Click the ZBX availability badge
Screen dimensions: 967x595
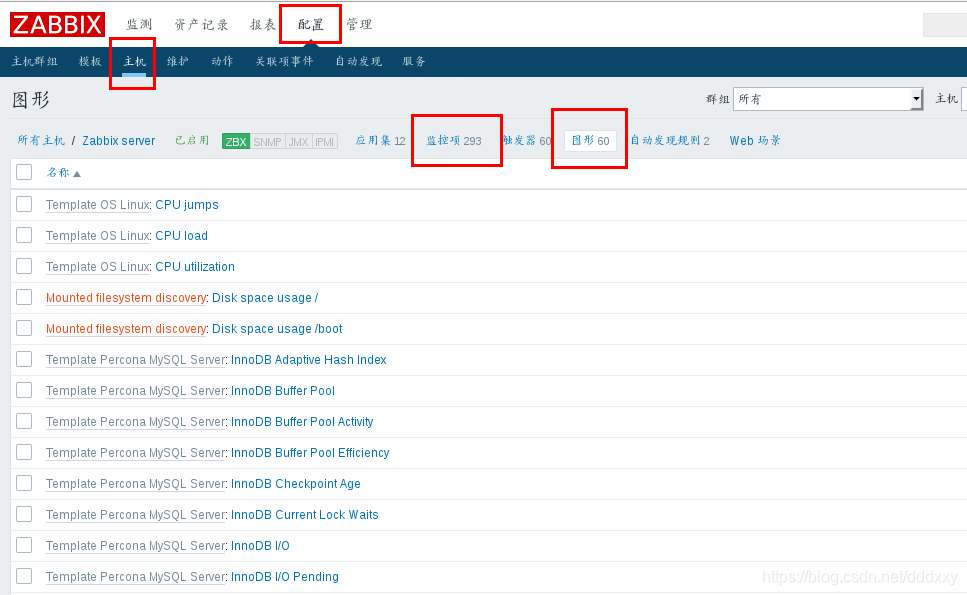point(236,141)
